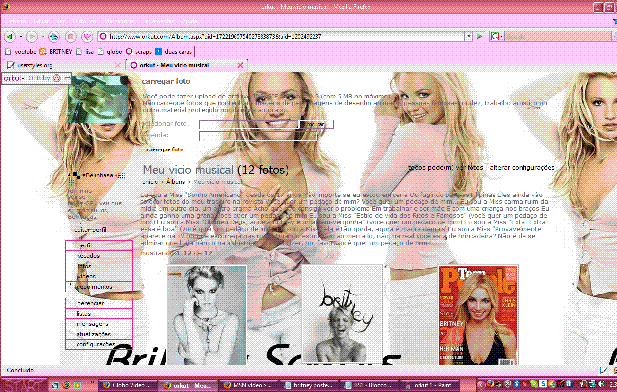Open configurações in the sidebar menu
This screenshot has height=392, width=617.
pos(99,344)
